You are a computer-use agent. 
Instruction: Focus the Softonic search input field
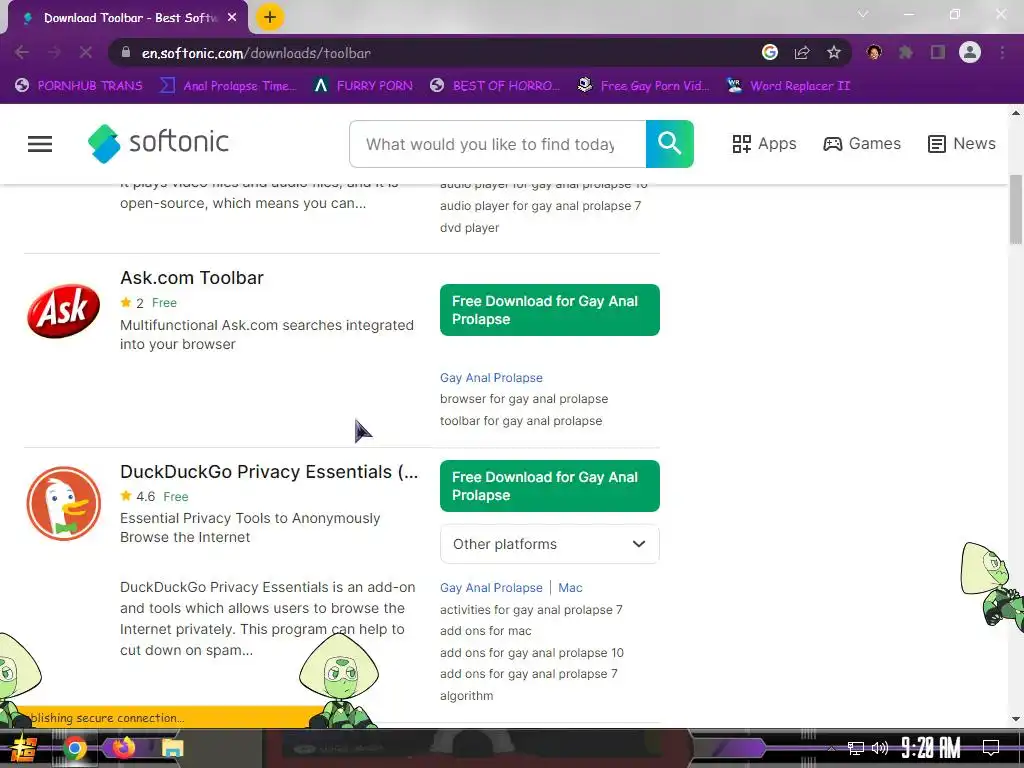(x=498, y=144)
